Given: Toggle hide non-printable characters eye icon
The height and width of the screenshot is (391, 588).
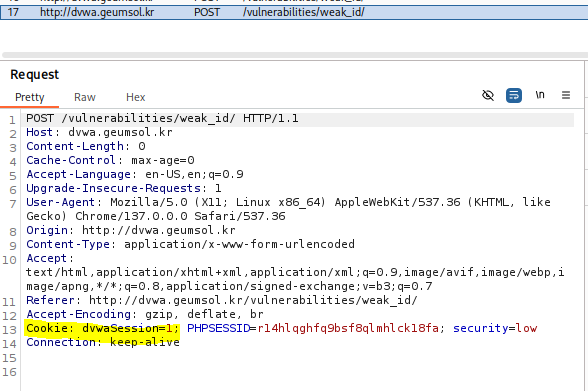Looking at the screenshot, I should coord(488,95).
